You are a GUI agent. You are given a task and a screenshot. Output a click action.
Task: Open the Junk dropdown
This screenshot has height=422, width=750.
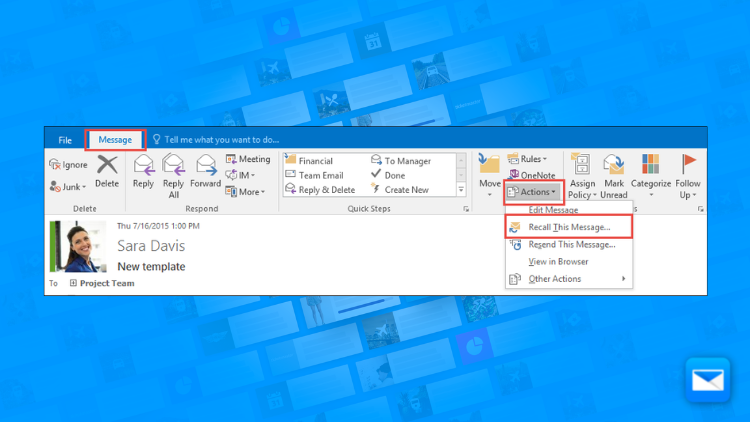pos(67,187)
